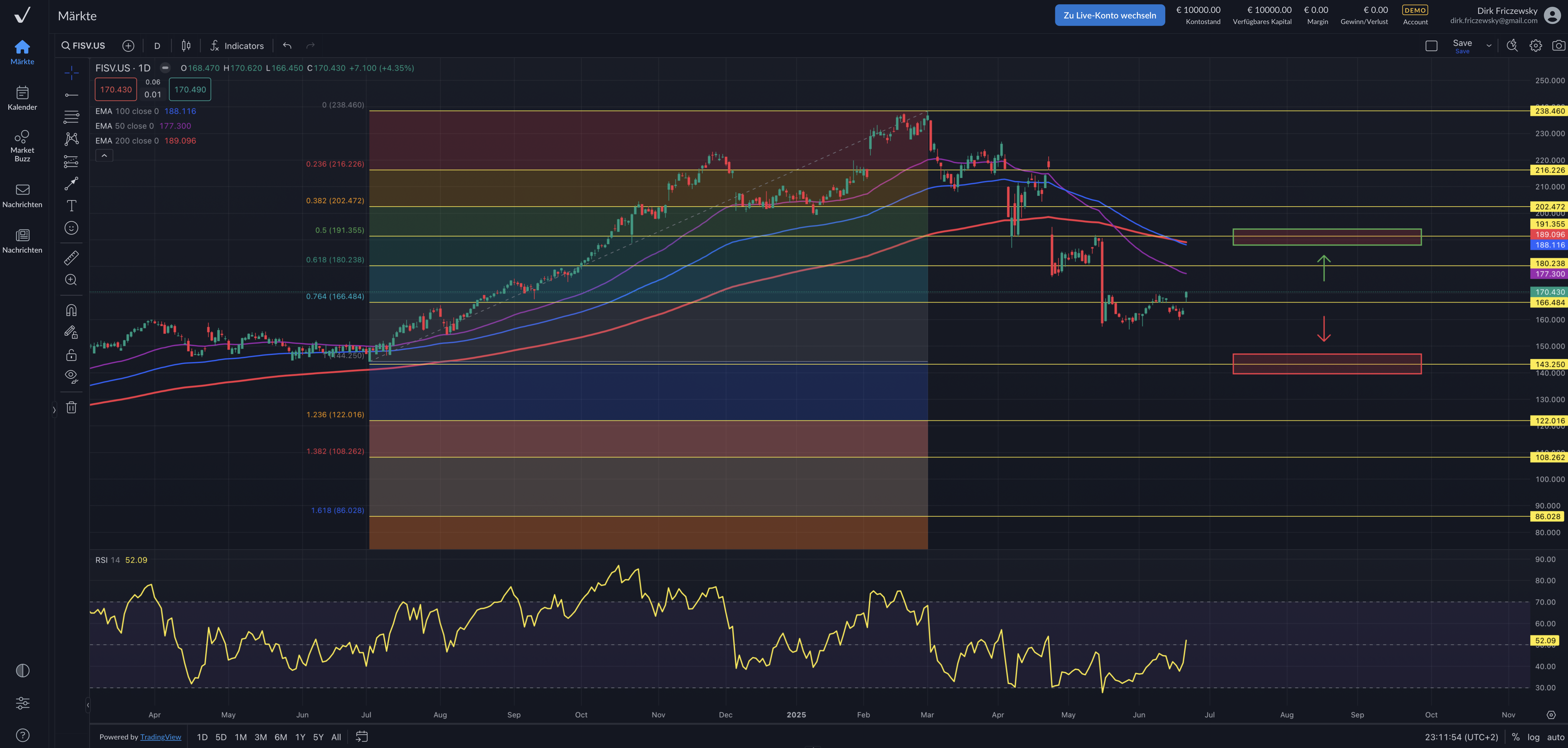
Task: Activate the Magnet snapping mode
Action: pos(71,311)
